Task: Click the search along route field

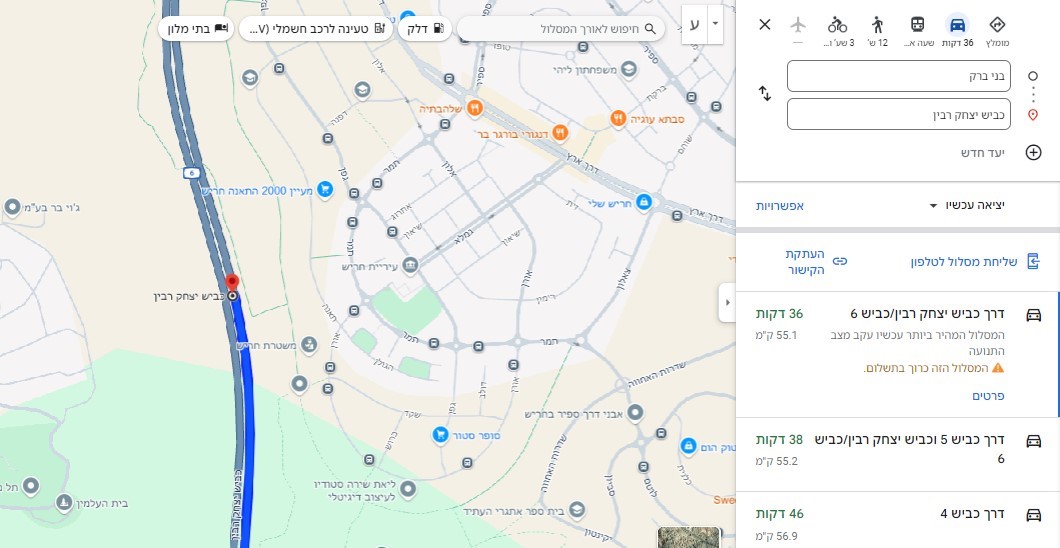Action: click(560, 29)
